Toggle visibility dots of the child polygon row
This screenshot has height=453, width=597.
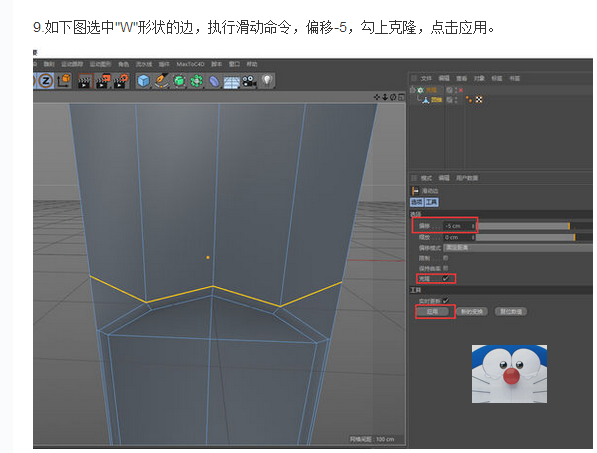point(456,100)
